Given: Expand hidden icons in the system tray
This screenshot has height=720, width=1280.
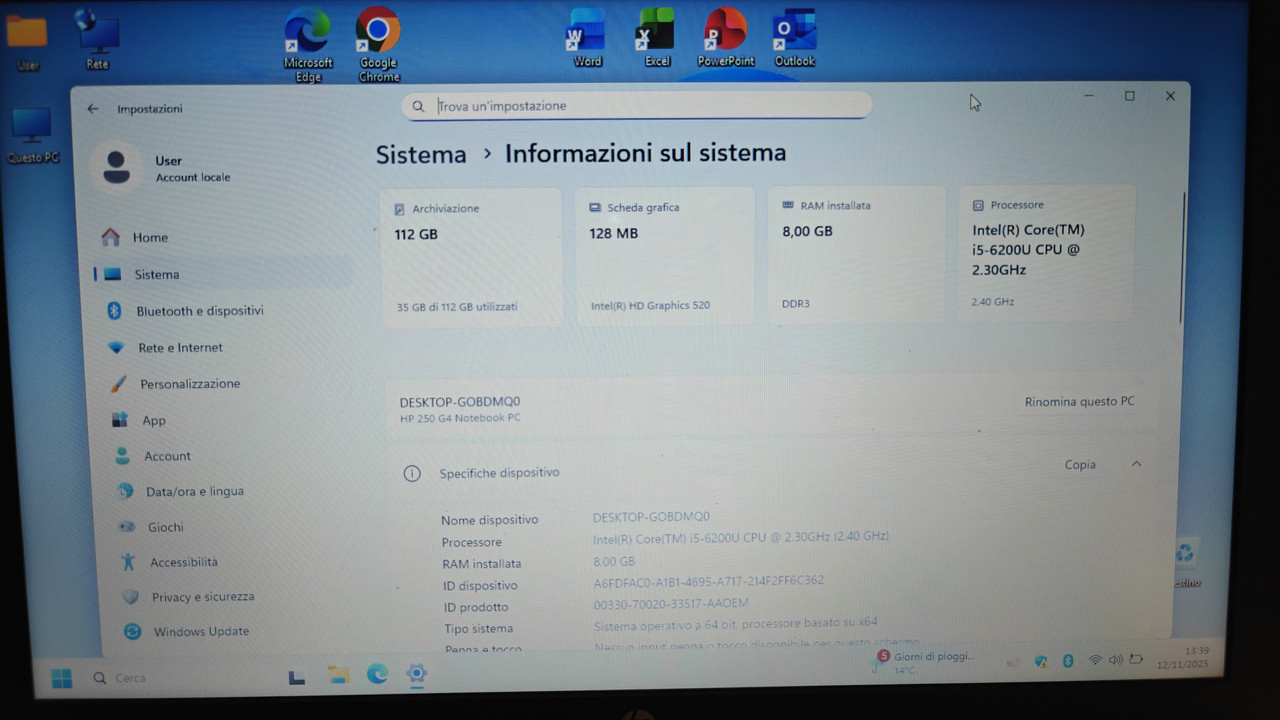Looking at the screenshot, I should [x=1013, y=660].
